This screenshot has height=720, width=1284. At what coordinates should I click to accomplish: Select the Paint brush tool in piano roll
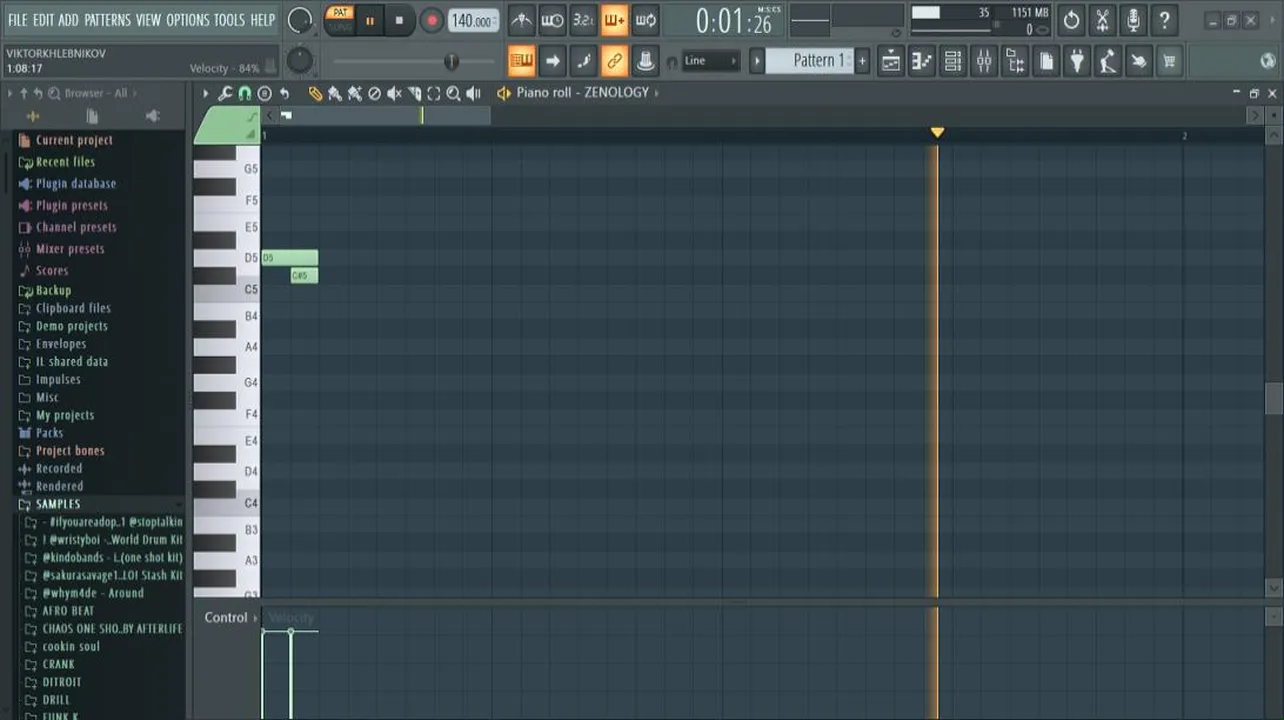335,93
